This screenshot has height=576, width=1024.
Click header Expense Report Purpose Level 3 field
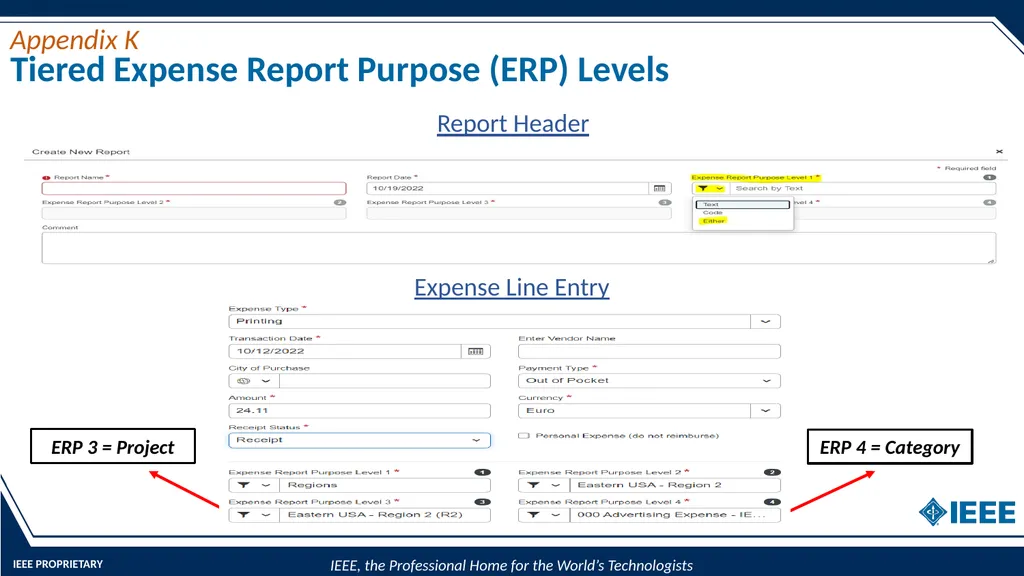pyautogui.click(x=519, y=213)
